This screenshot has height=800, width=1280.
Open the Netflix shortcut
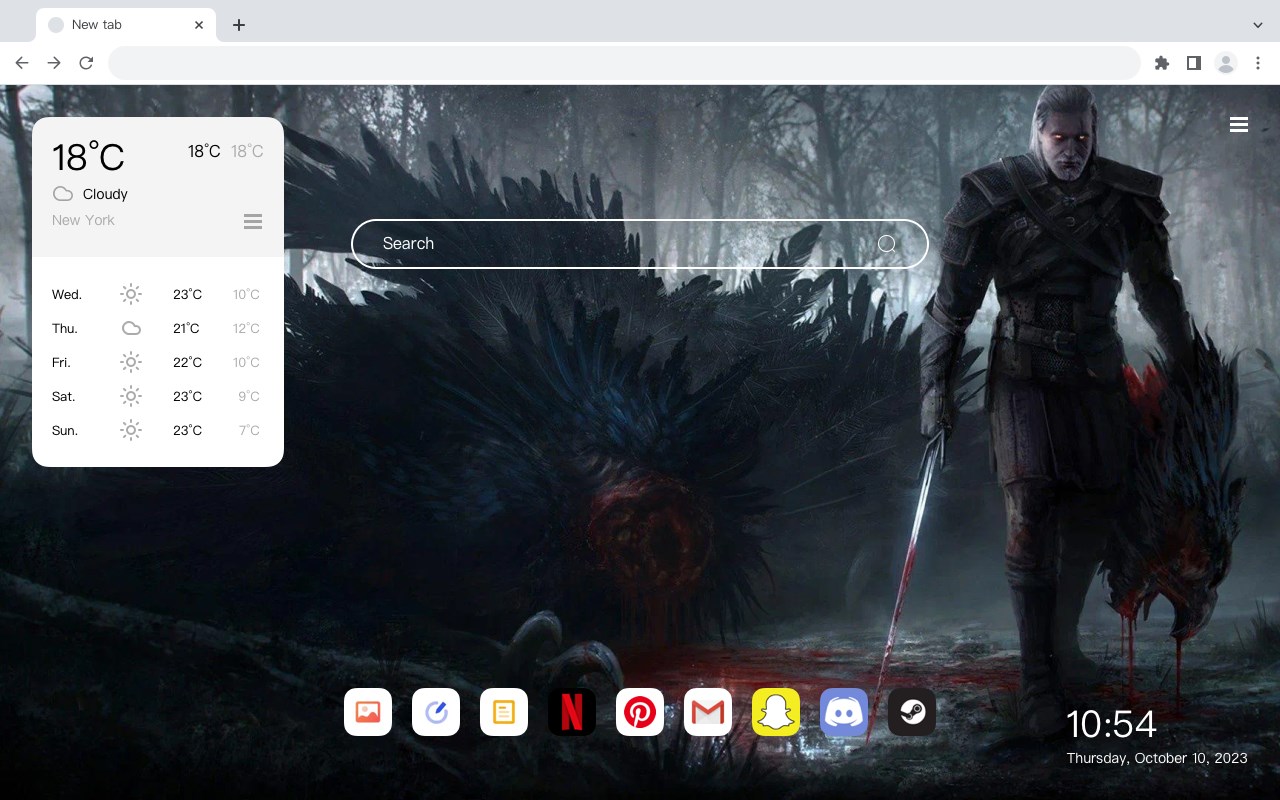coord(572,712)
